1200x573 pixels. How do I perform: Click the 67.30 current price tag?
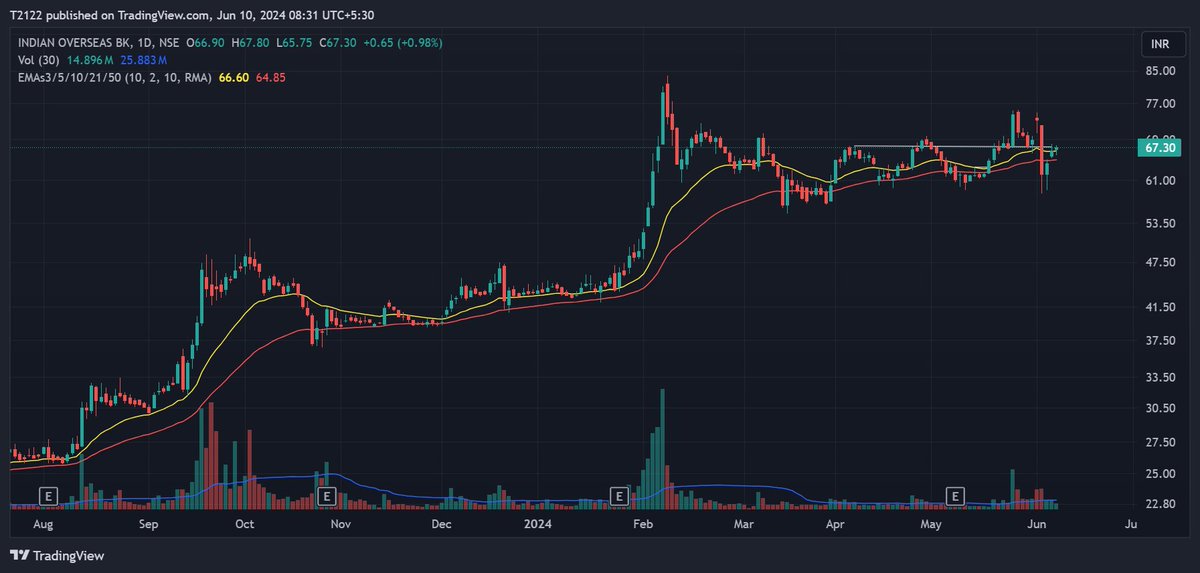[x=1160, y=148]
